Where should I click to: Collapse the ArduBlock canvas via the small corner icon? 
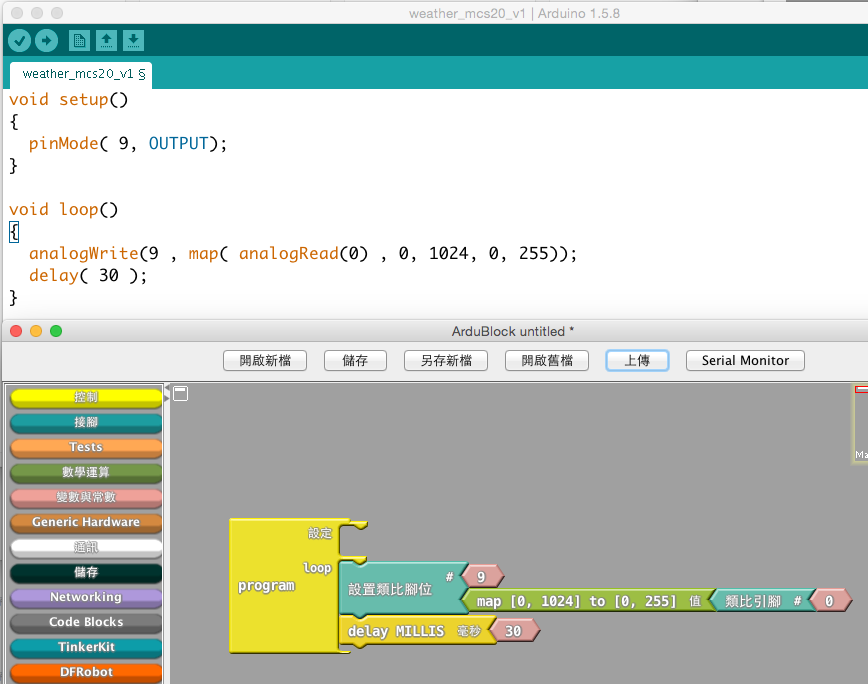180,394
